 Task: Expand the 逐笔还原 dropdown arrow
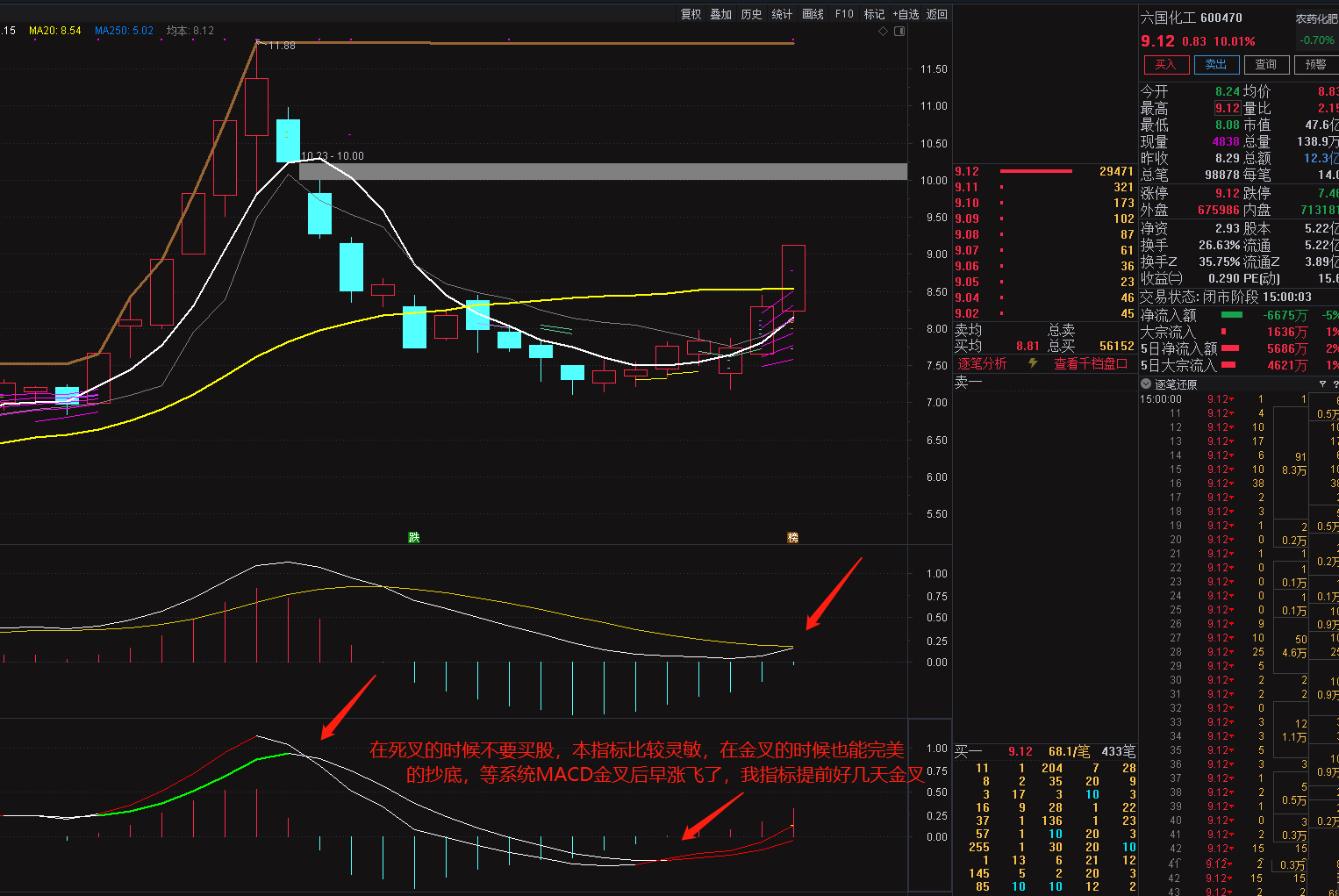1146,384
